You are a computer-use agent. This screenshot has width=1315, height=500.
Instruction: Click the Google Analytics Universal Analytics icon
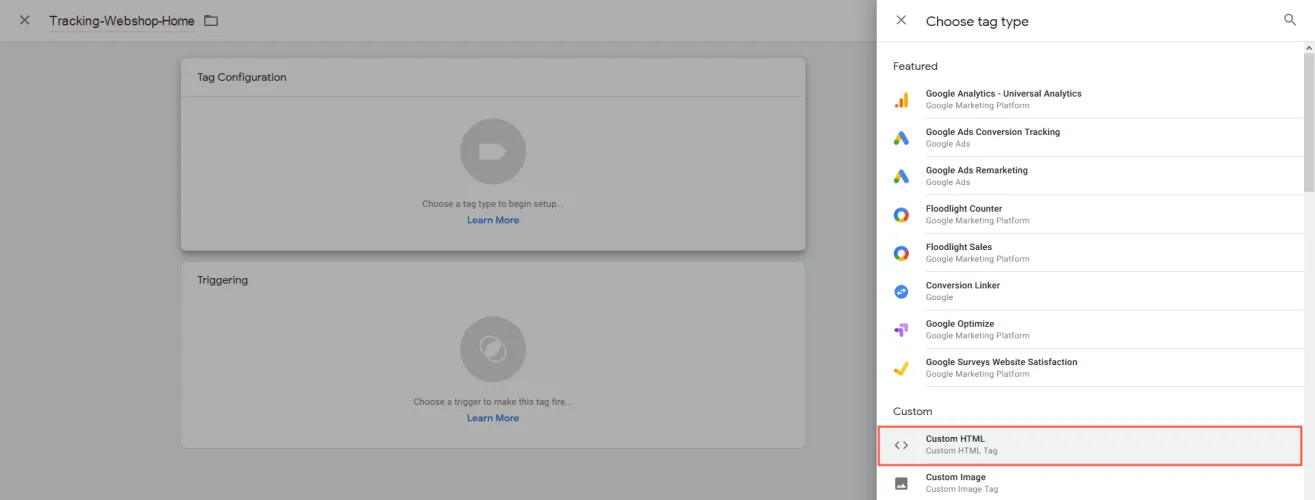901,99
